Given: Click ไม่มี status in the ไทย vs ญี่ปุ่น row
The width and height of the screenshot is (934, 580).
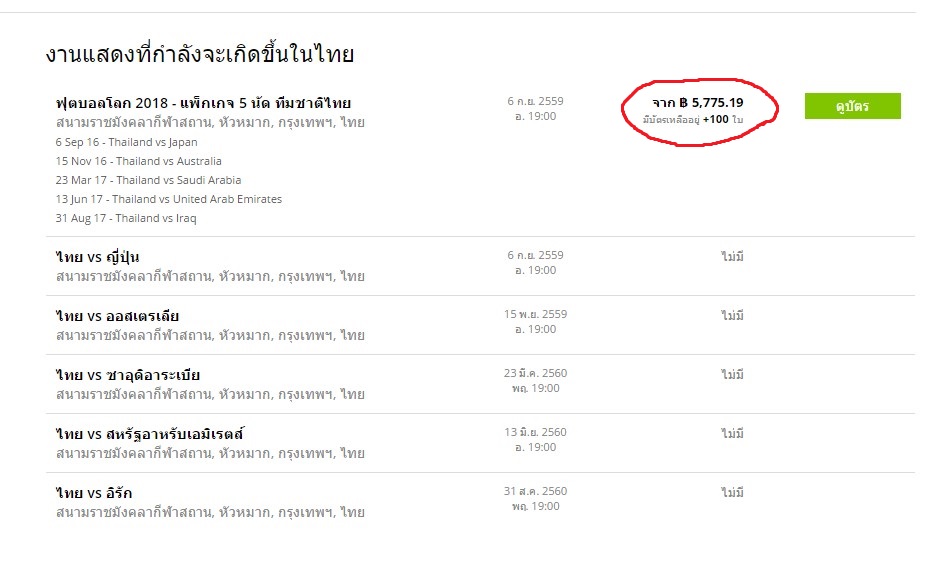Looking at the screenshot, I should tap(732, 257).
